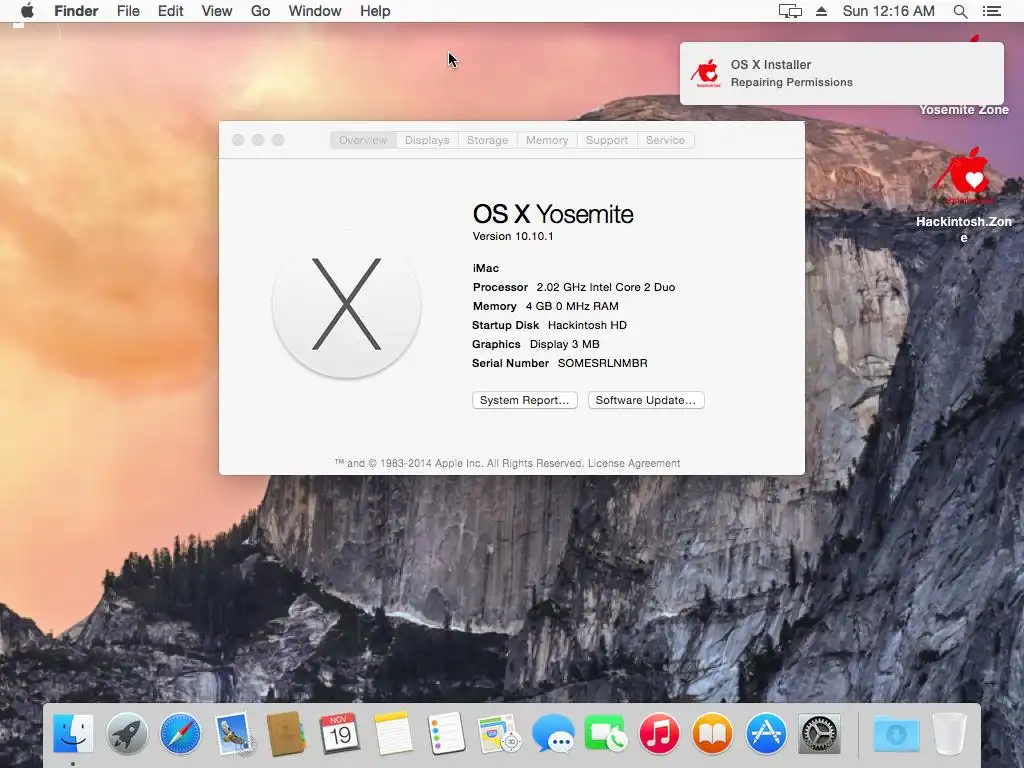Viewport: 1024px width, 768px height.
Task: Open the Window menu
Action: point(315,11)
